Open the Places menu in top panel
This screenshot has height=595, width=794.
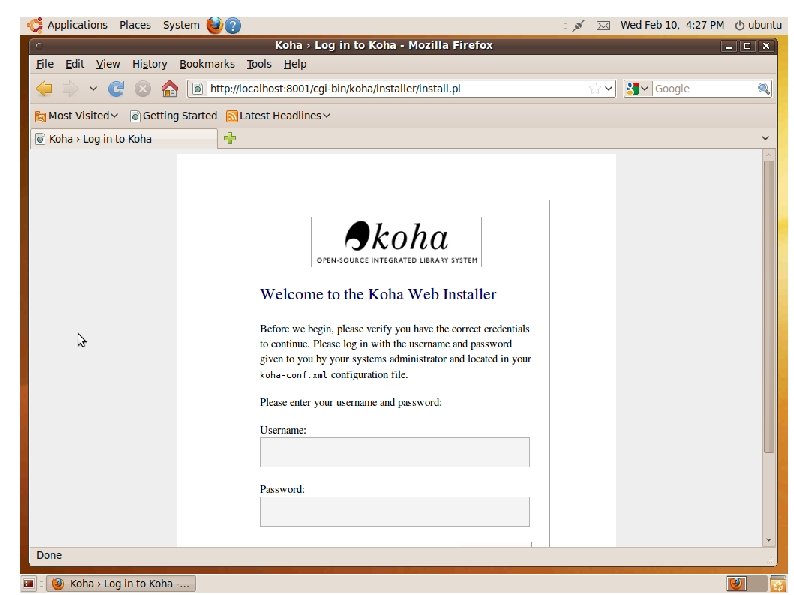click(x=135, y=25)
